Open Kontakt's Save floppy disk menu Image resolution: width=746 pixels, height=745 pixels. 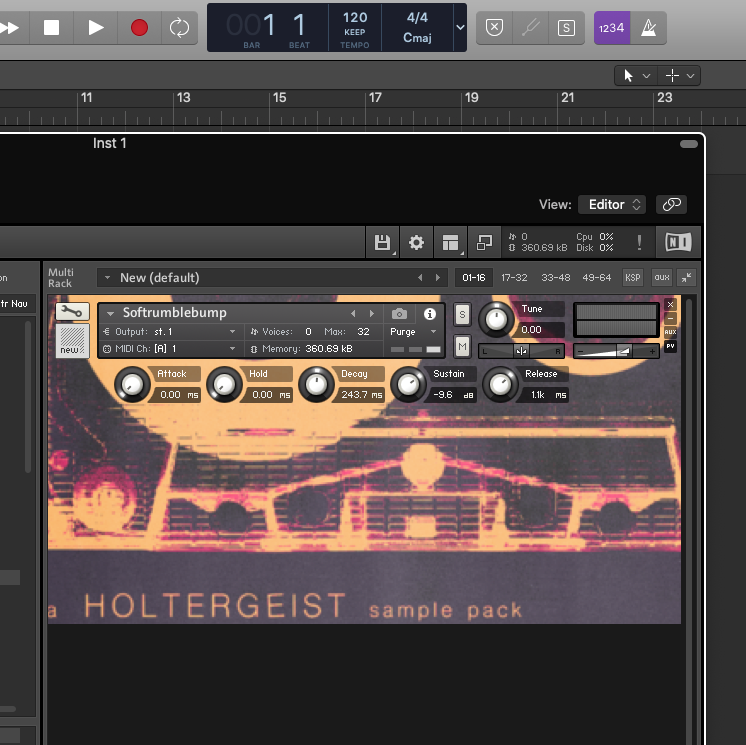pyautogui.click(x=382, y=243)
